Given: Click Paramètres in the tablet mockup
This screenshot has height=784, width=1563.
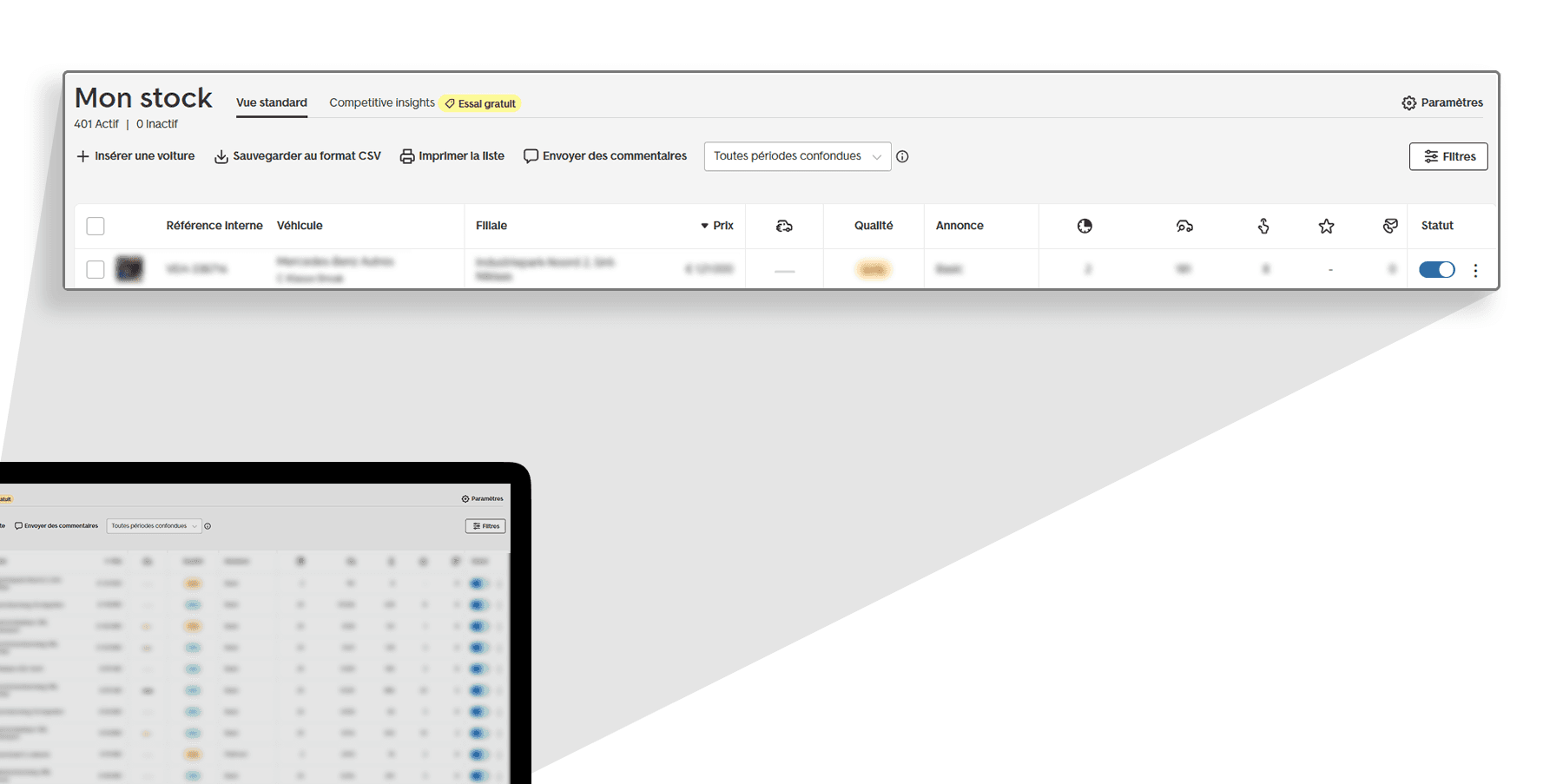Looking at the screenshot, I should coord(483,498).
